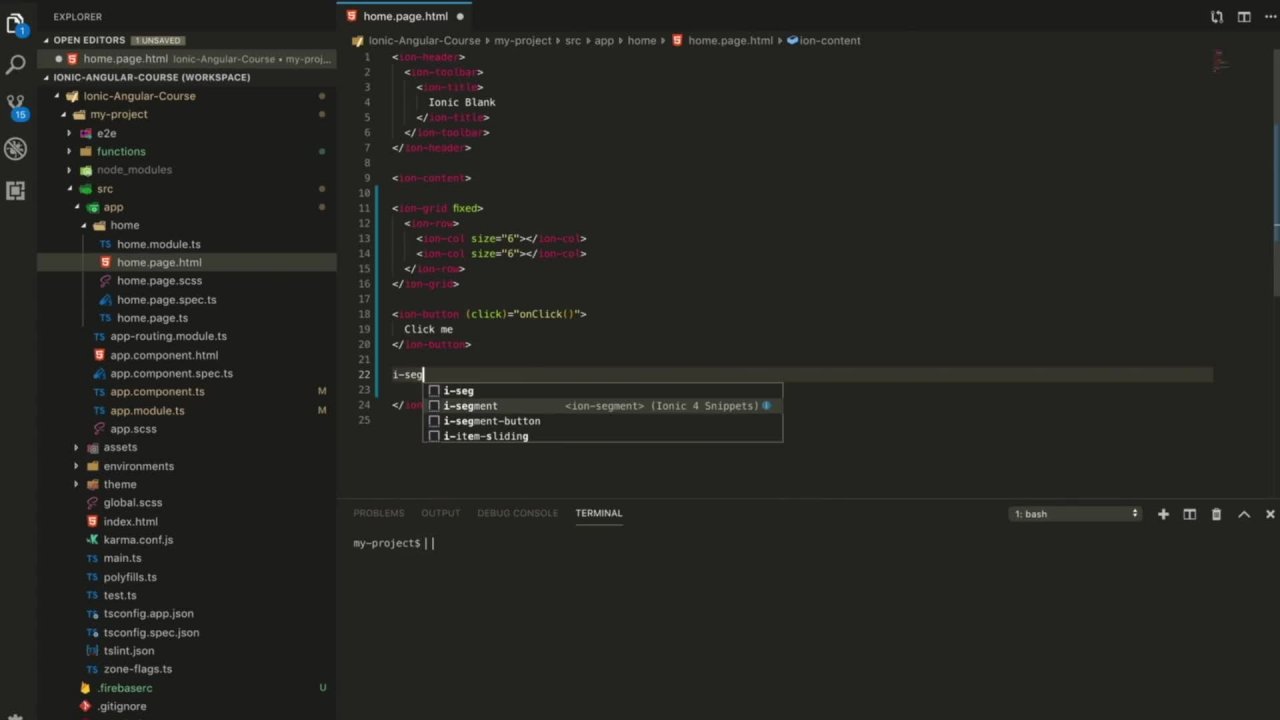Maximize the panel with the chevron up icon
The image size is (1280, 720).
point(1244,513)
